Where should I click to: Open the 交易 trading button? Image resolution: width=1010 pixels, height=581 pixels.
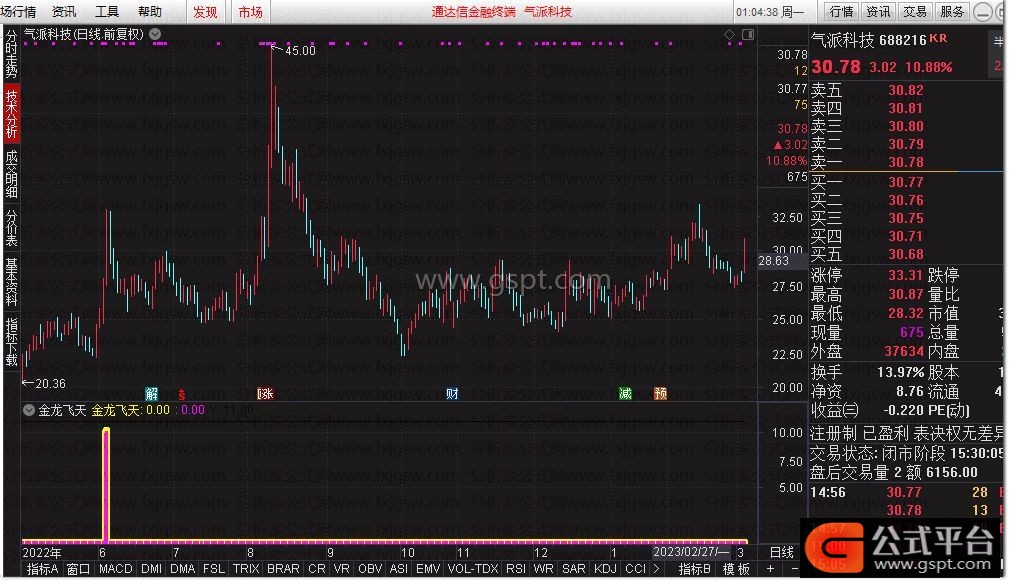click(915, 12)
